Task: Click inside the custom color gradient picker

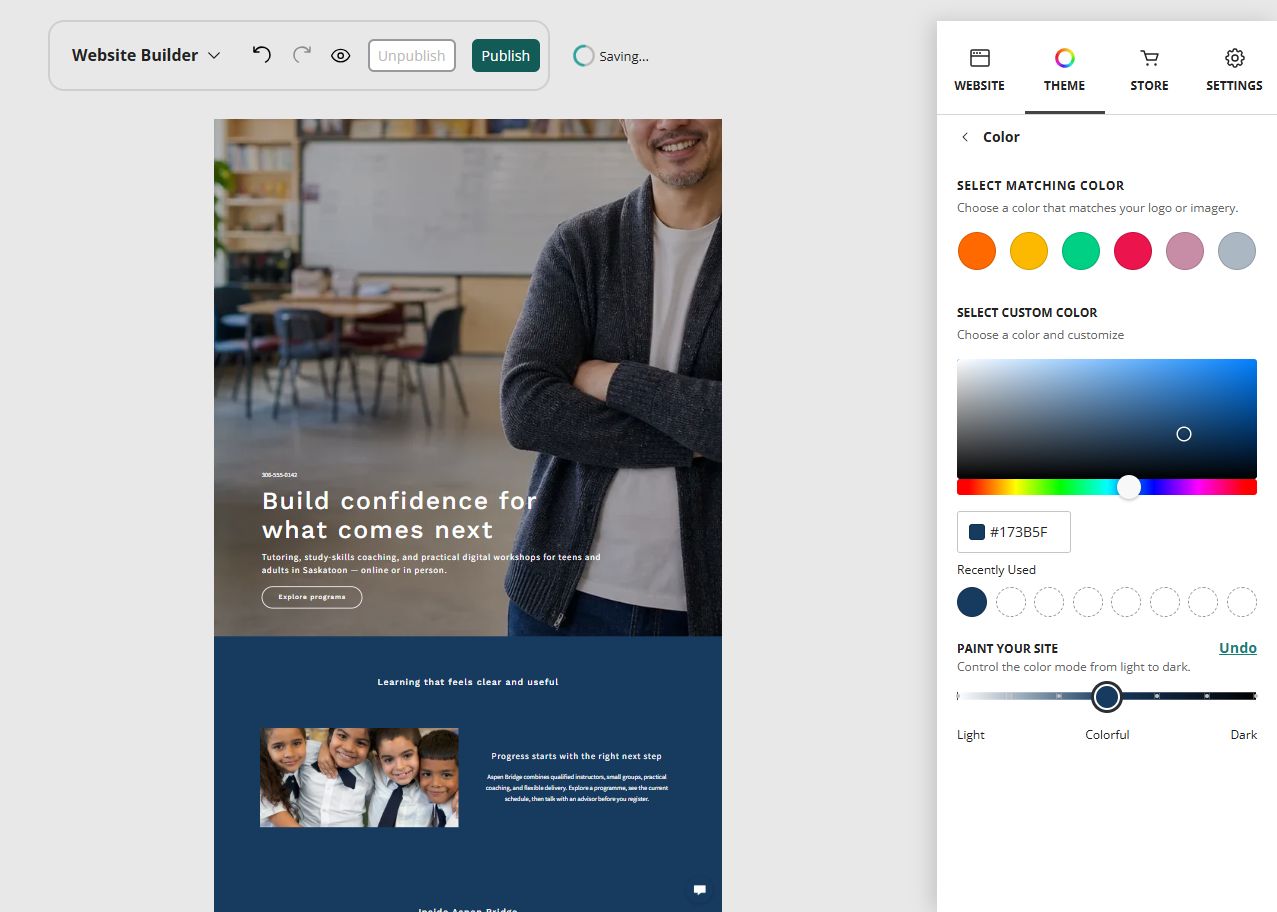Action: click(1107, 418)
